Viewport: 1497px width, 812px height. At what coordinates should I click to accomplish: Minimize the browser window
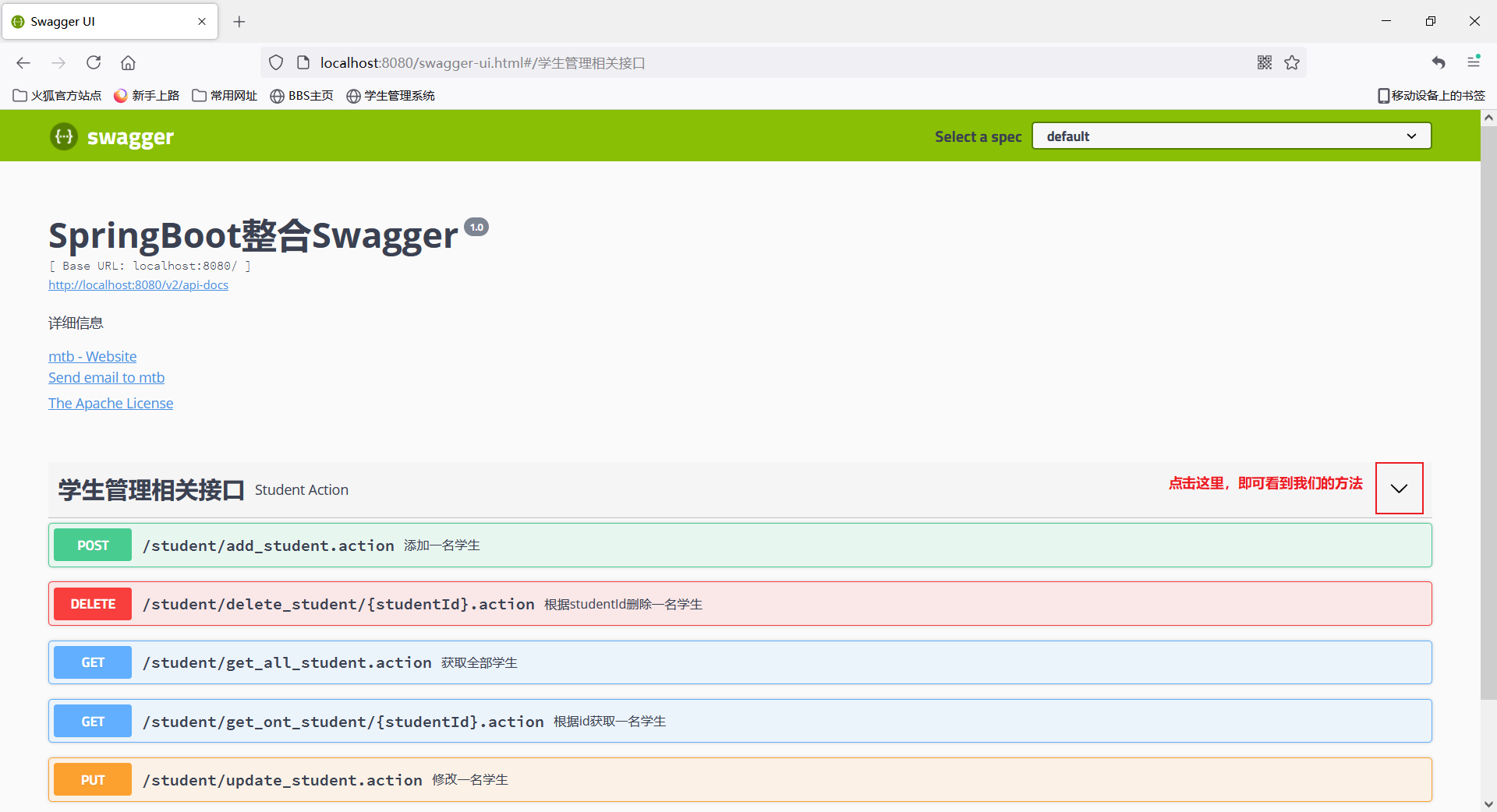(1386, 21)
